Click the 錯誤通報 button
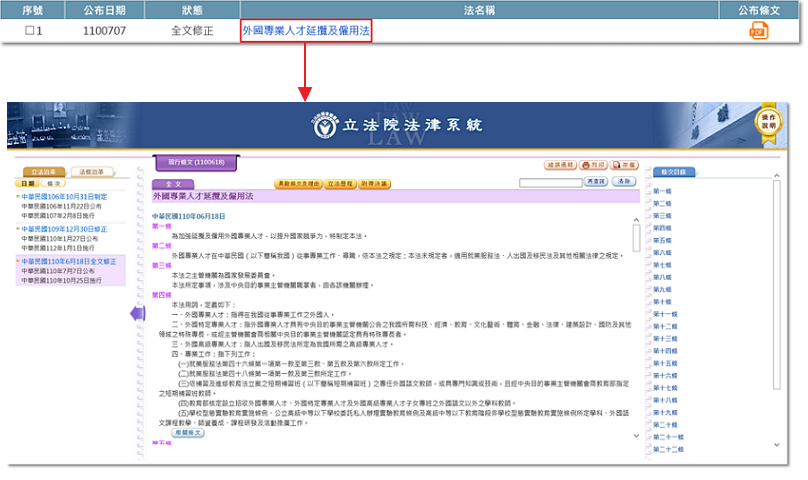The height and width of the screenshot is (480, 808). (561, 164)
